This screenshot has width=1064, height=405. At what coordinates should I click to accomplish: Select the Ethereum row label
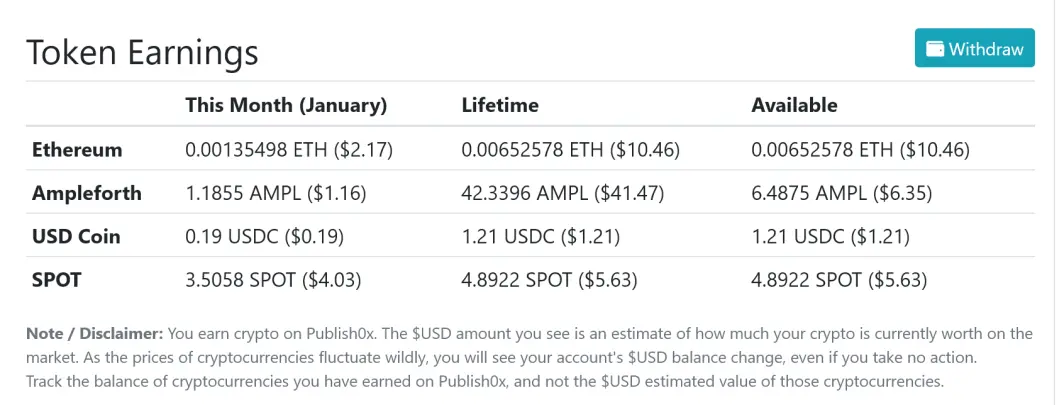(77, 149)
